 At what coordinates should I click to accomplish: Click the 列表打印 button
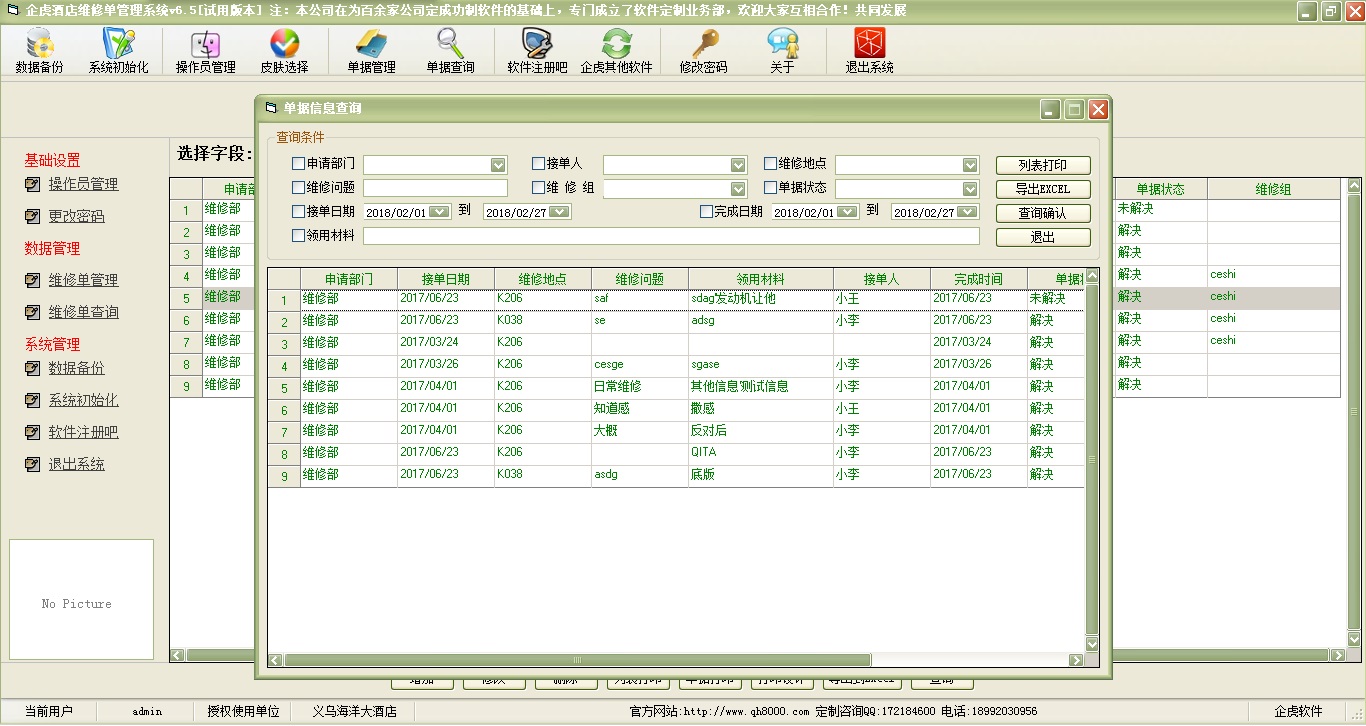pos(1043,165)
